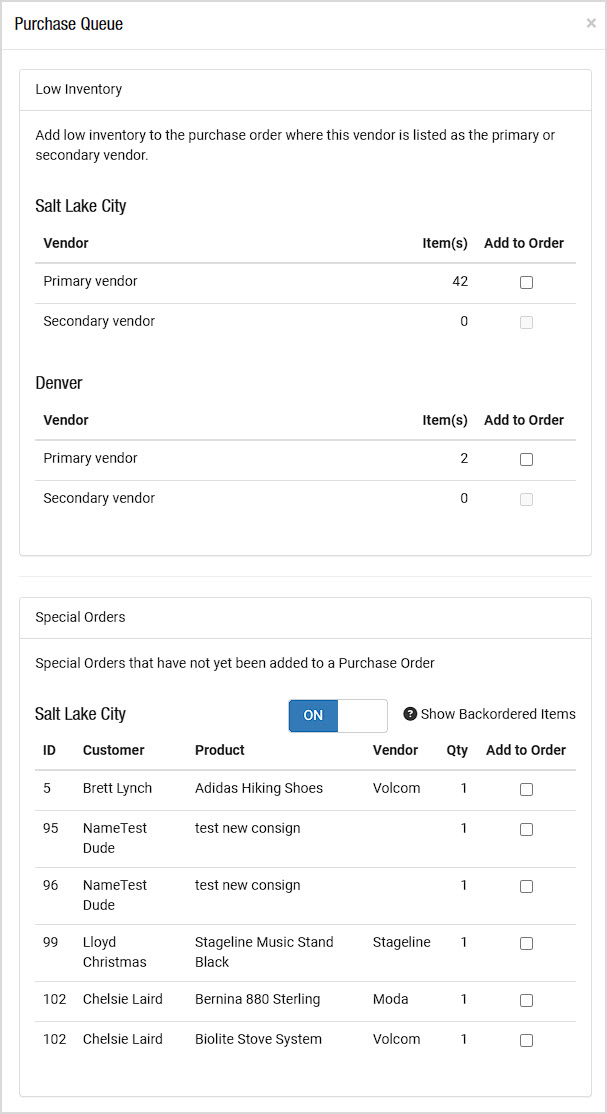The height and width of the screenshot is (1114, 607).
Task: Click the Low Inventory panel header
Action: tap(305, 90)
